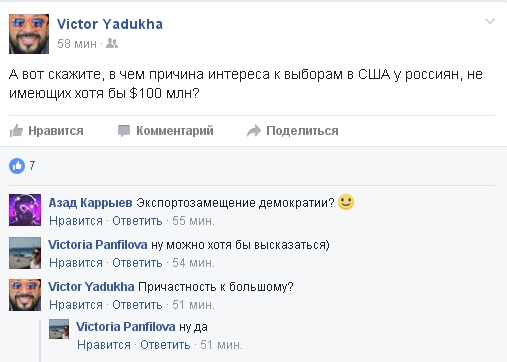This screenshot has height=362, width=507.
Task: Open Victor Yadukha profile from post header
Action: [x=110, y=24]
